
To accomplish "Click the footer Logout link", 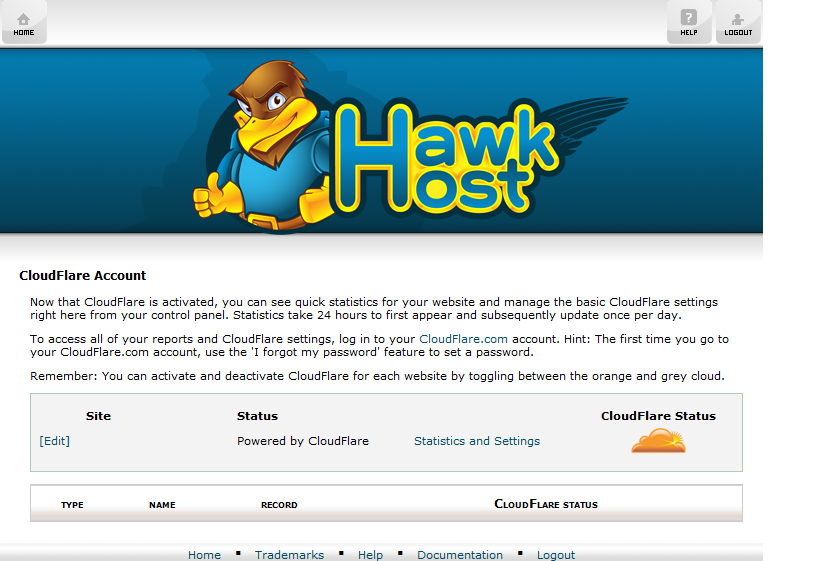I will pos(556,555).
